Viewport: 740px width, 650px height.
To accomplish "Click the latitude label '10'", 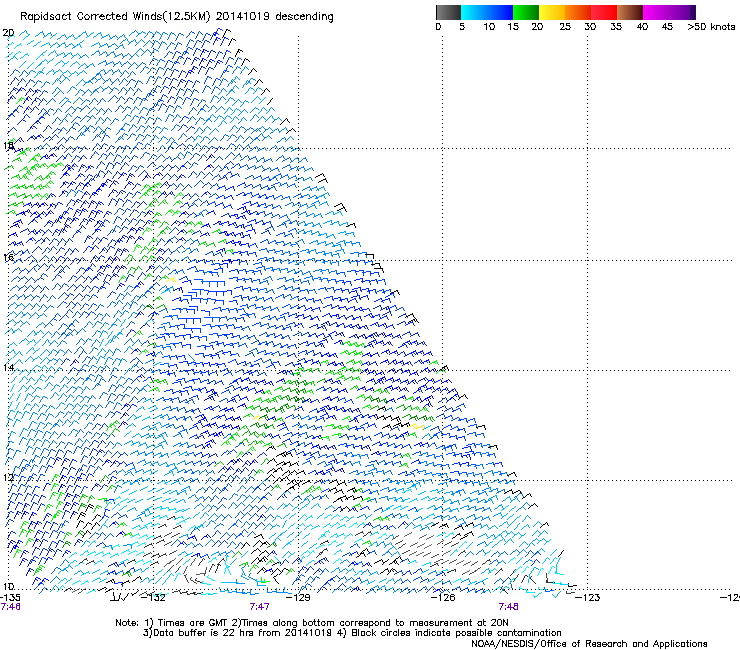I will click(8, 587).
